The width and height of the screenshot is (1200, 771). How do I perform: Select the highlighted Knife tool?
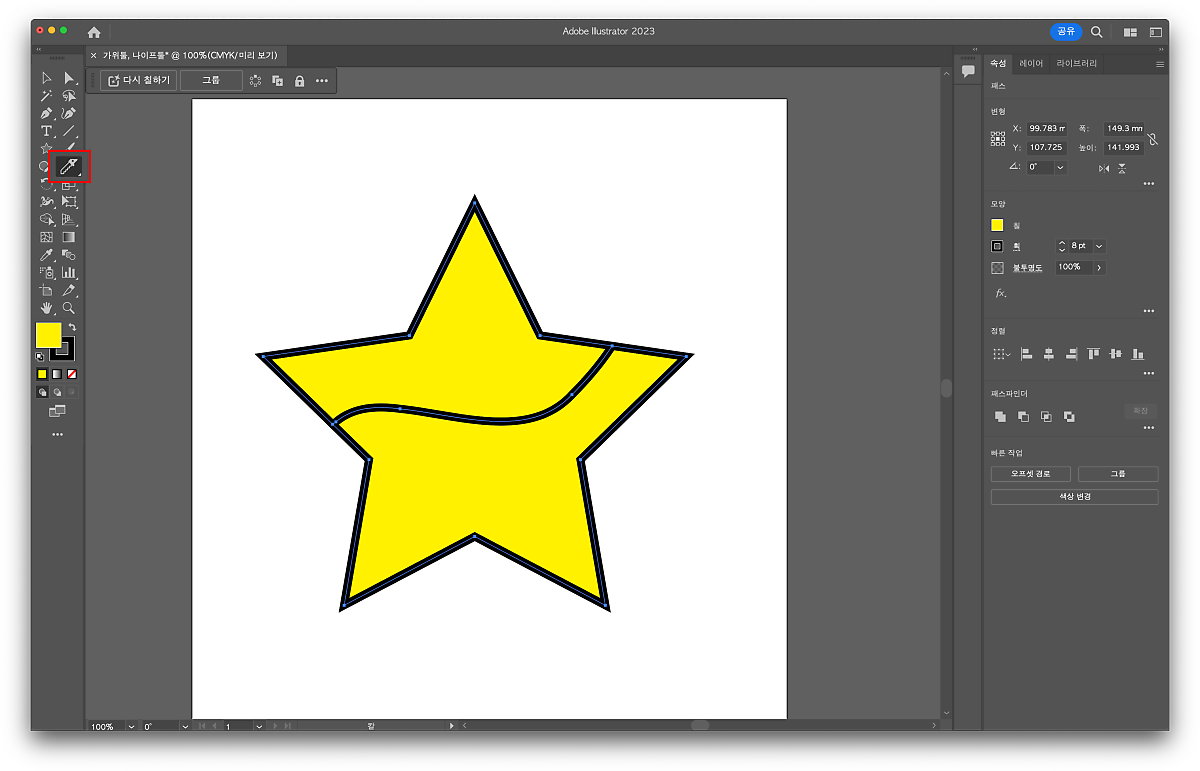(69, 166)
